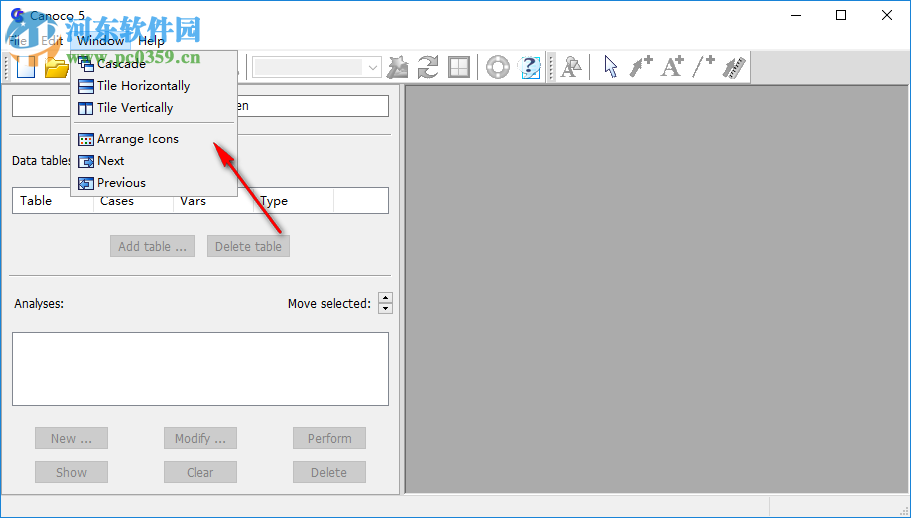
Task: Close the Canoco 5 window
Action: click(887, 15)
